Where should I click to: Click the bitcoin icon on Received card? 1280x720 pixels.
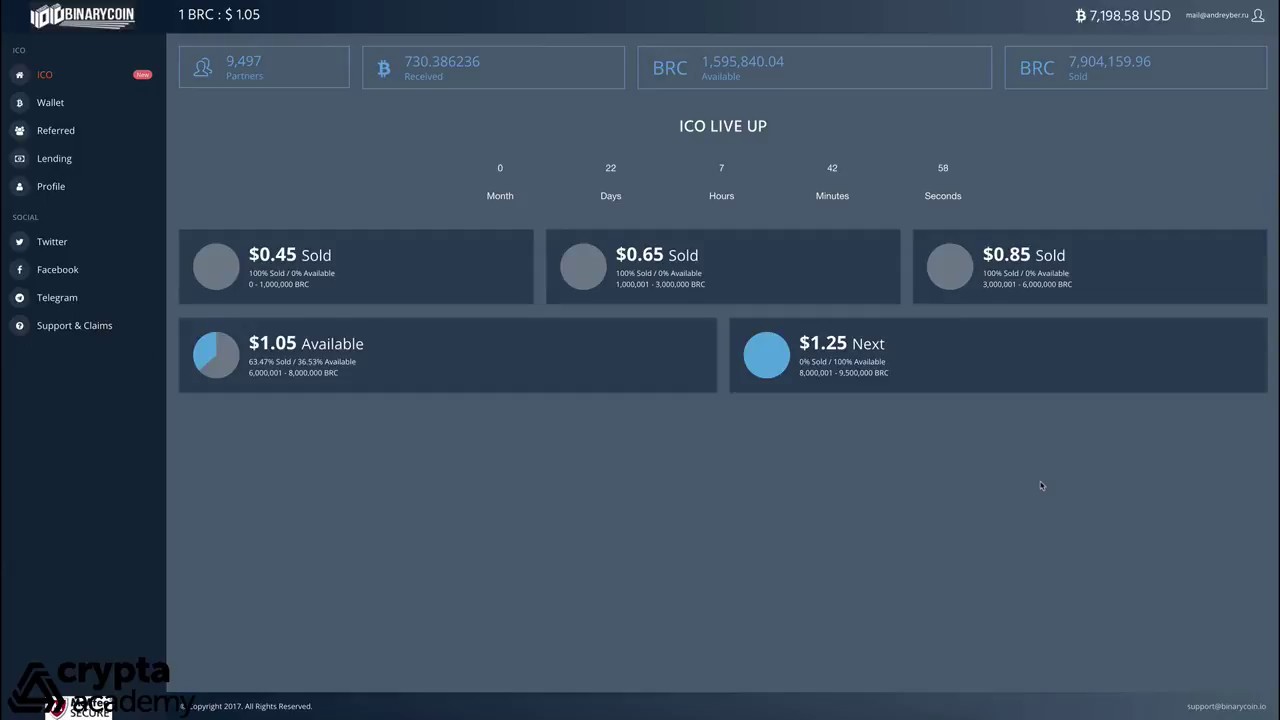click(384, 68)
